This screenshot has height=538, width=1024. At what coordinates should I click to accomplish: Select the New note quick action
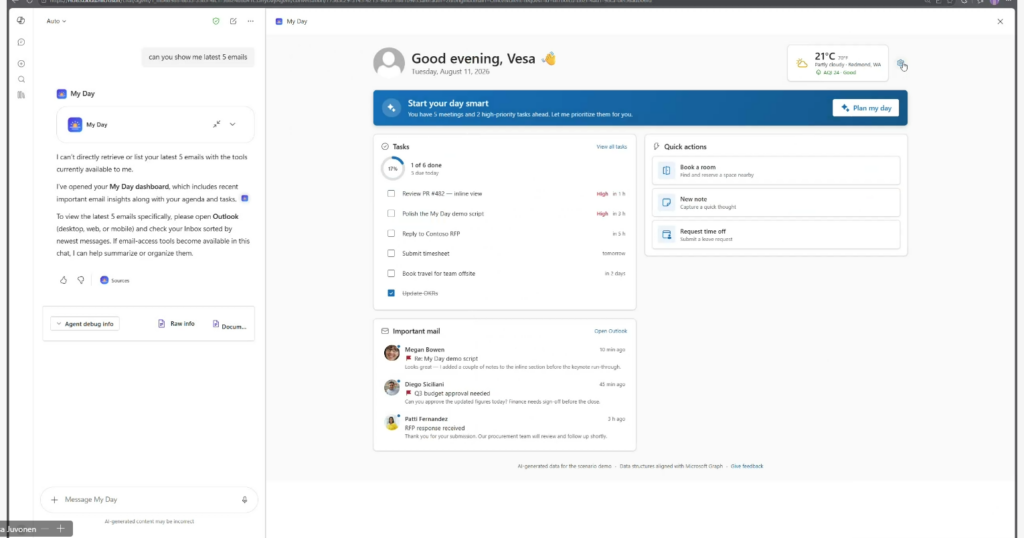pos(776,202)
